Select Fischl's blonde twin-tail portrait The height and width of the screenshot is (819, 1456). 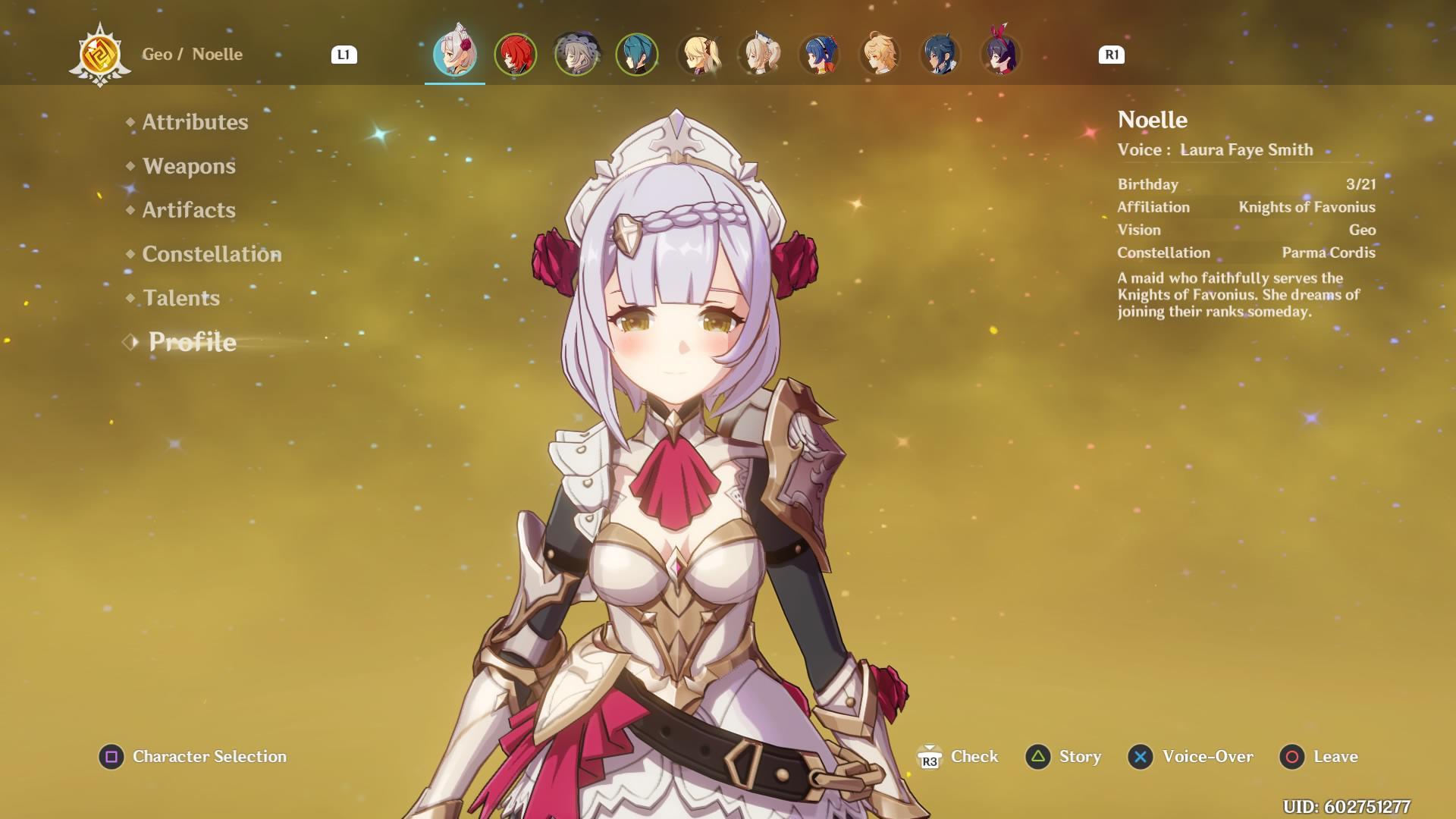point(698,55)
